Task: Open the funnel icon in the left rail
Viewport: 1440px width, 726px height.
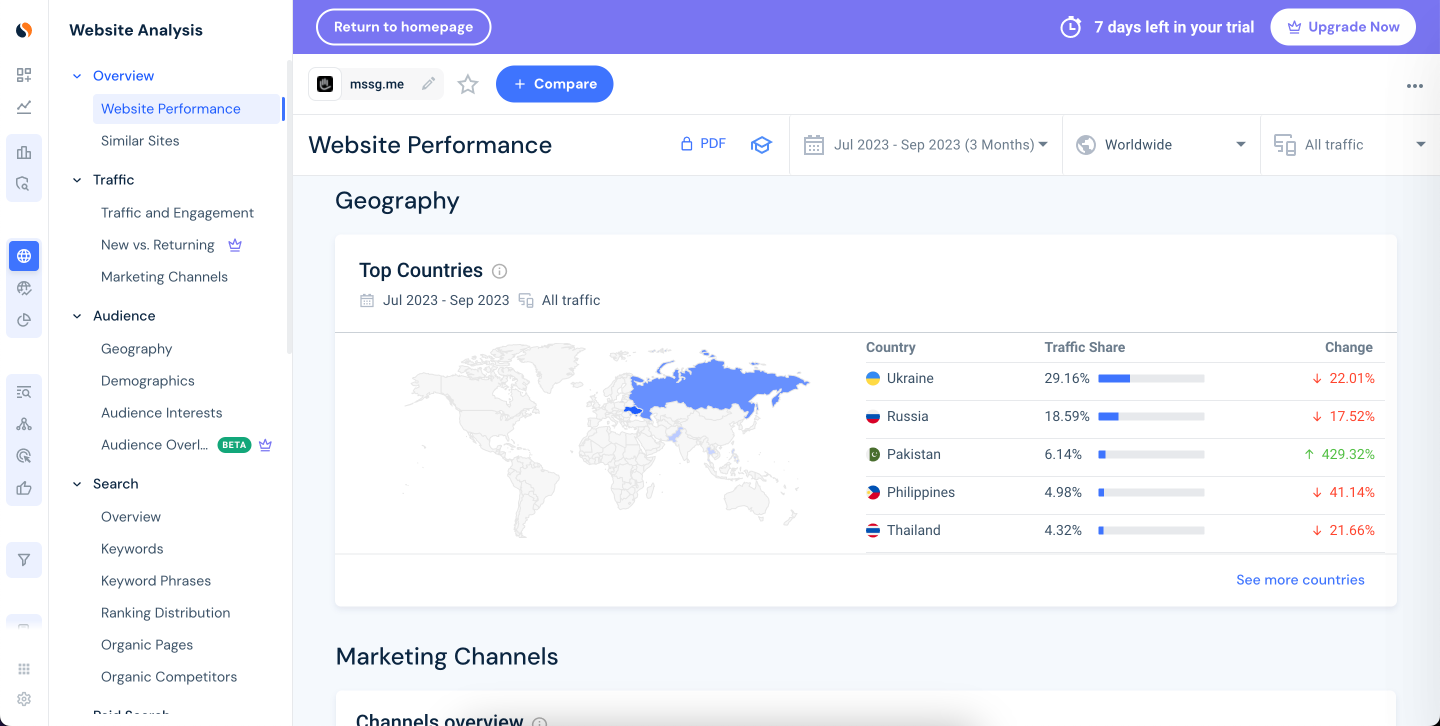Action: [24, 560]
